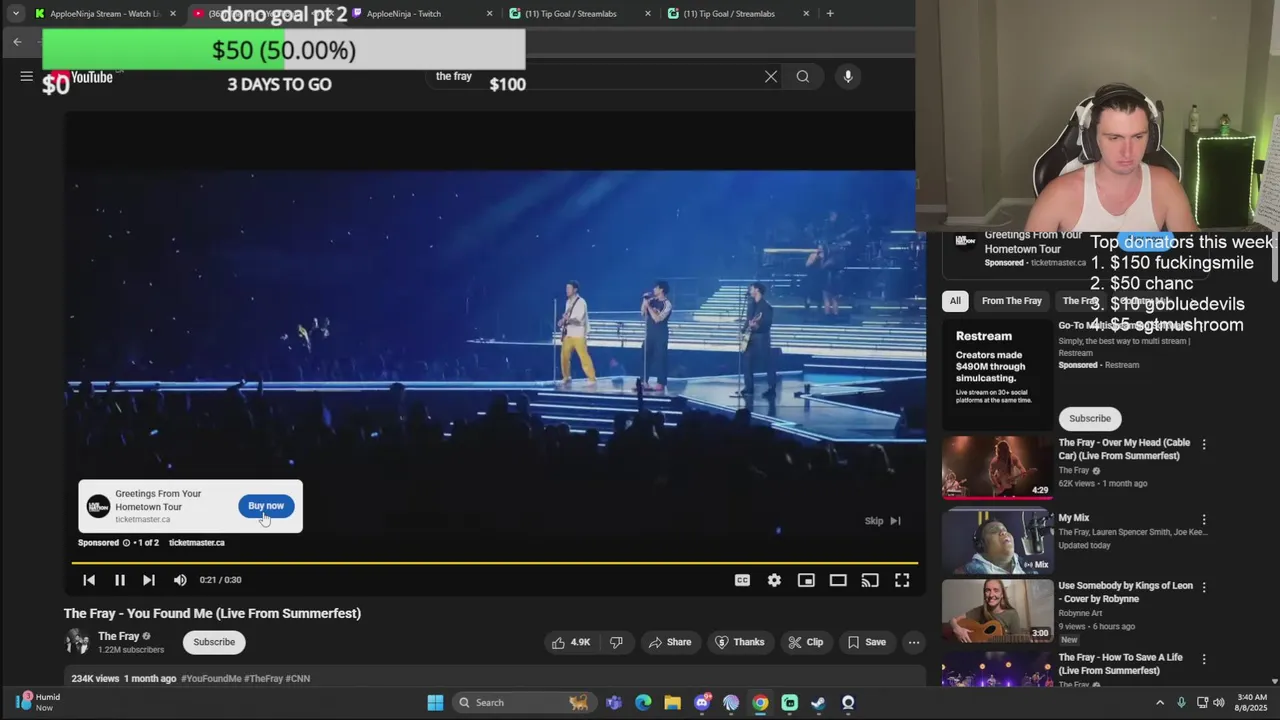Screen dimensions: 1280x720
Task: Open options menu for How To Save A Life
Action: point(1204,659)
